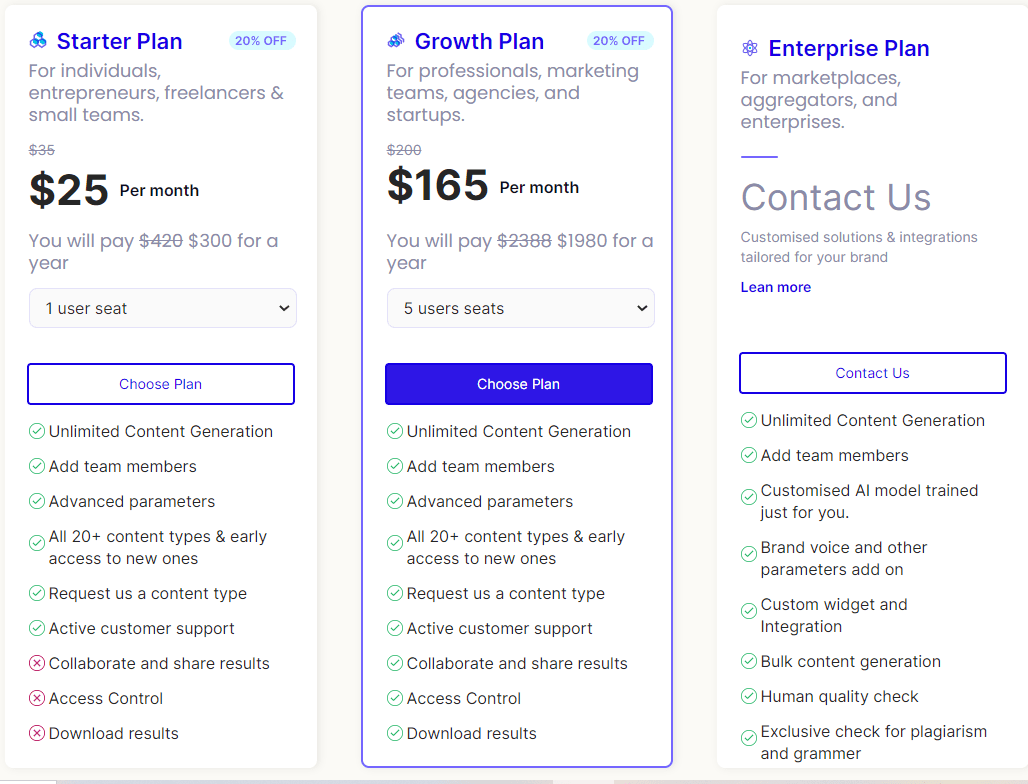Open the 5 users seats dropdown
This screenshot has height=784, width=1028.
[520, 308]
